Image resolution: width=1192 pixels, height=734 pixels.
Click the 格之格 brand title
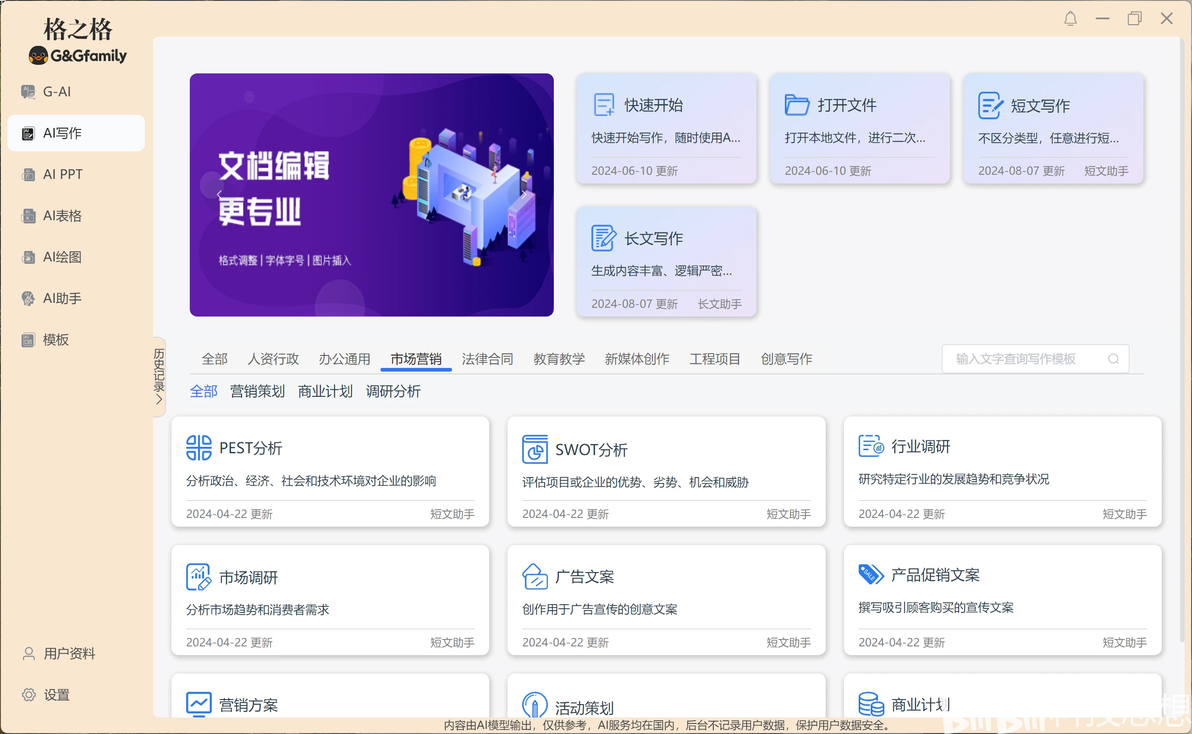point(78,30)
